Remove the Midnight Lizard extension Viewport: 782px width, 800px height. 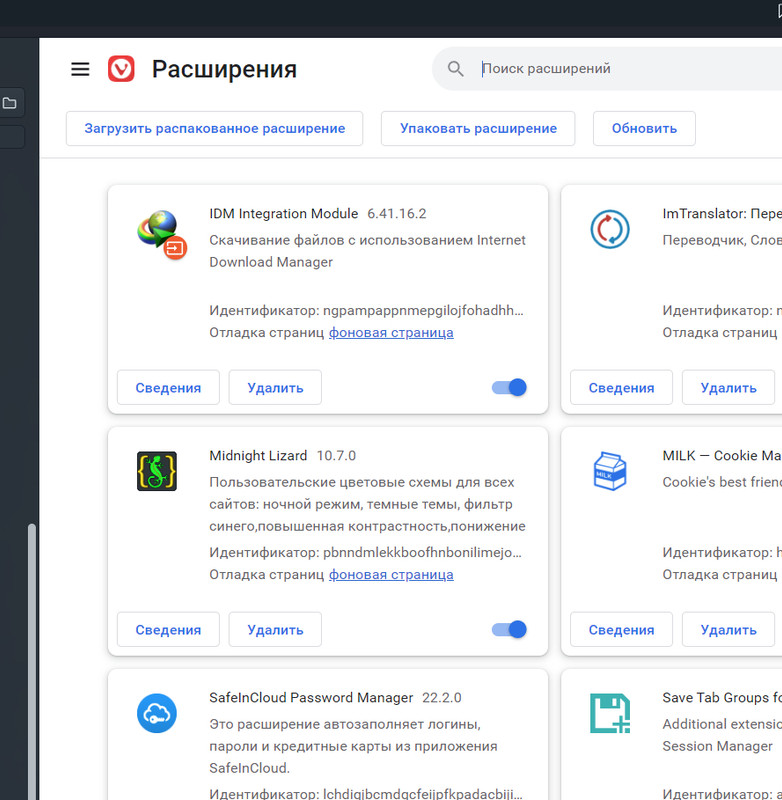coord(275,629)
